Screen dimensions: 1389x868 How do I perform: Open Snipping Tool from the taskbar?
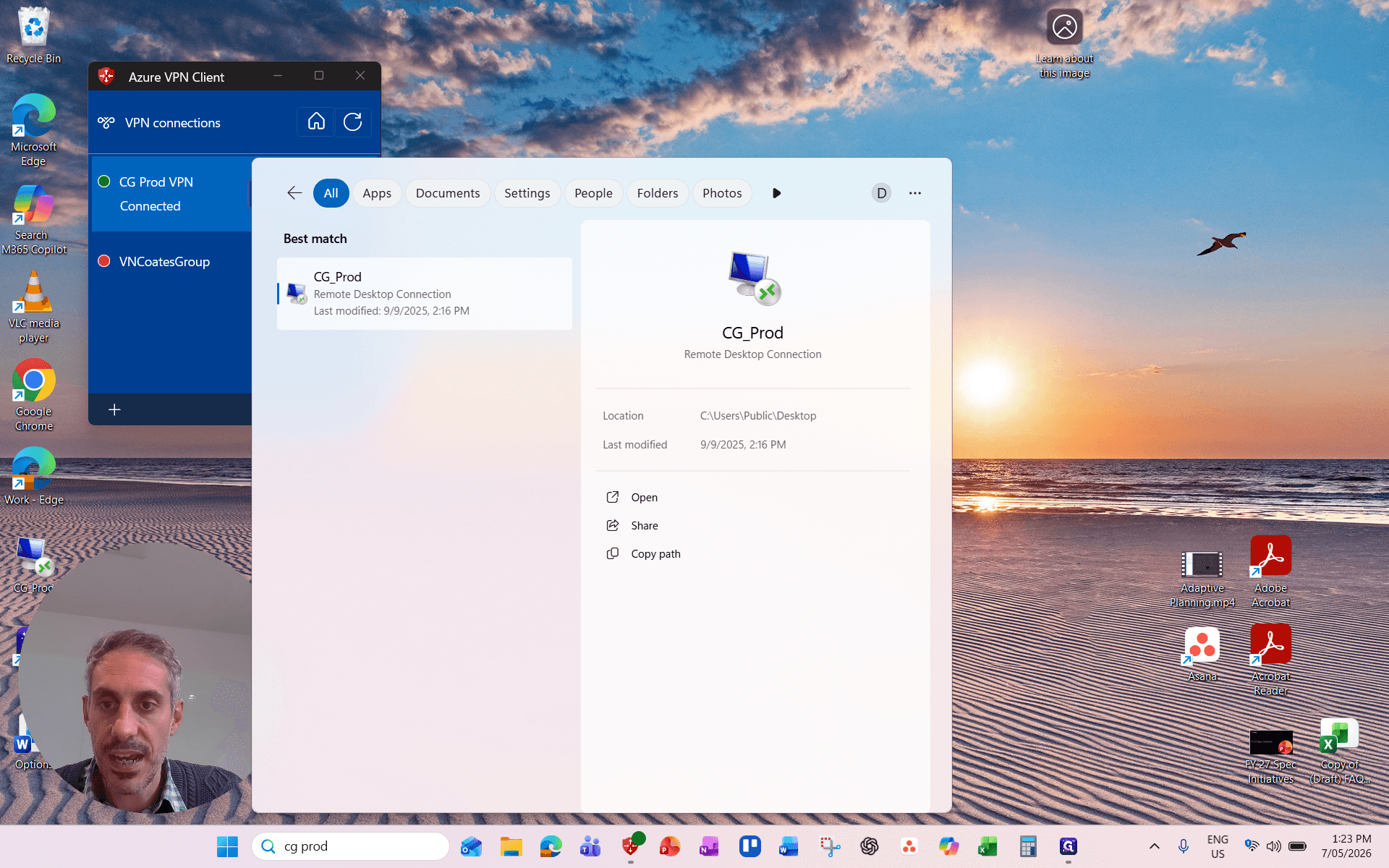click(x=829, y=846)
